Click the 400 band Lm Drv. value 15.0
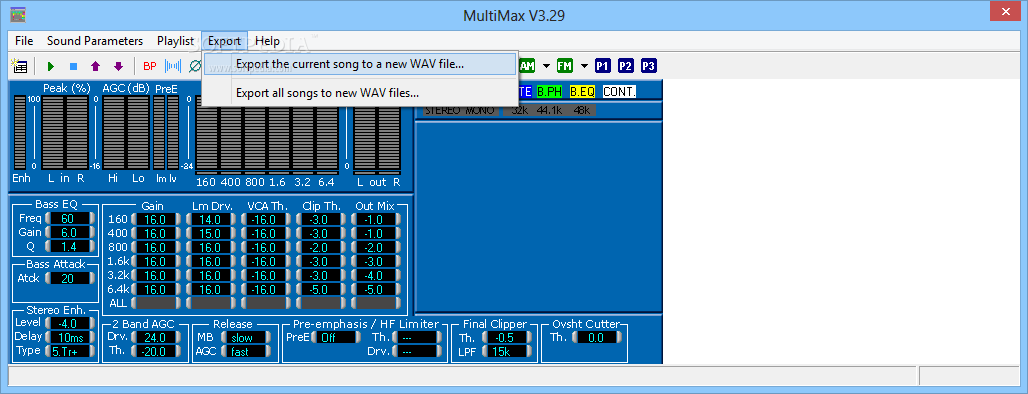The height and width of the screenshot is (394, 1028). (210, 233)
